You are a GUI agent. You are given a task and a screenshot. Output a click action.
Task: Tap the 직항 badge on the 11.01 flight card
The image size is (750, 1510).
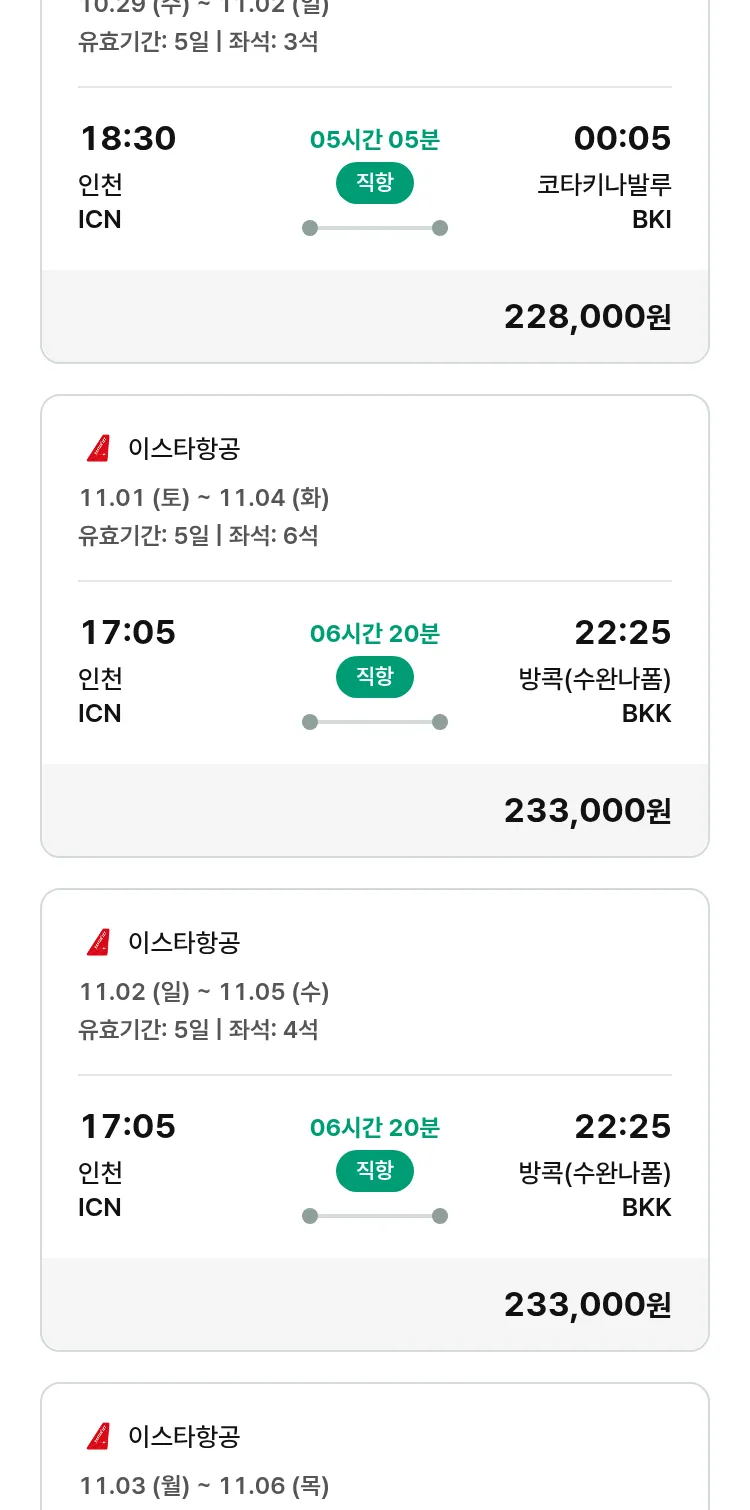pyautogui.click(x=374, y=677)
